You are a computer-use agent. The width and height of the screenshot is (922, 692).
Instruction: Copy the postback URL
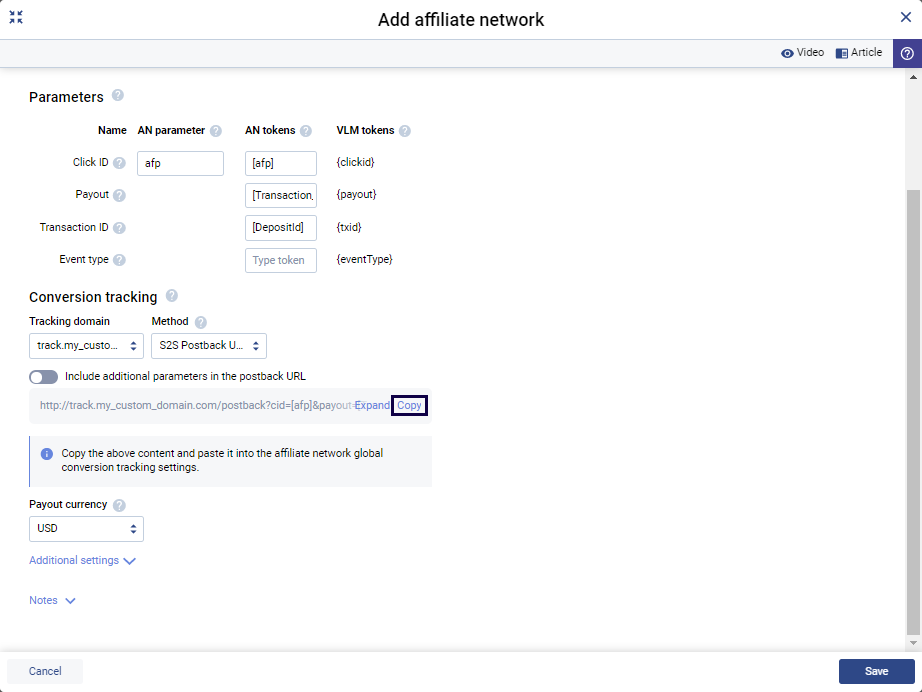pyautogui.click(x=409, y=406)
